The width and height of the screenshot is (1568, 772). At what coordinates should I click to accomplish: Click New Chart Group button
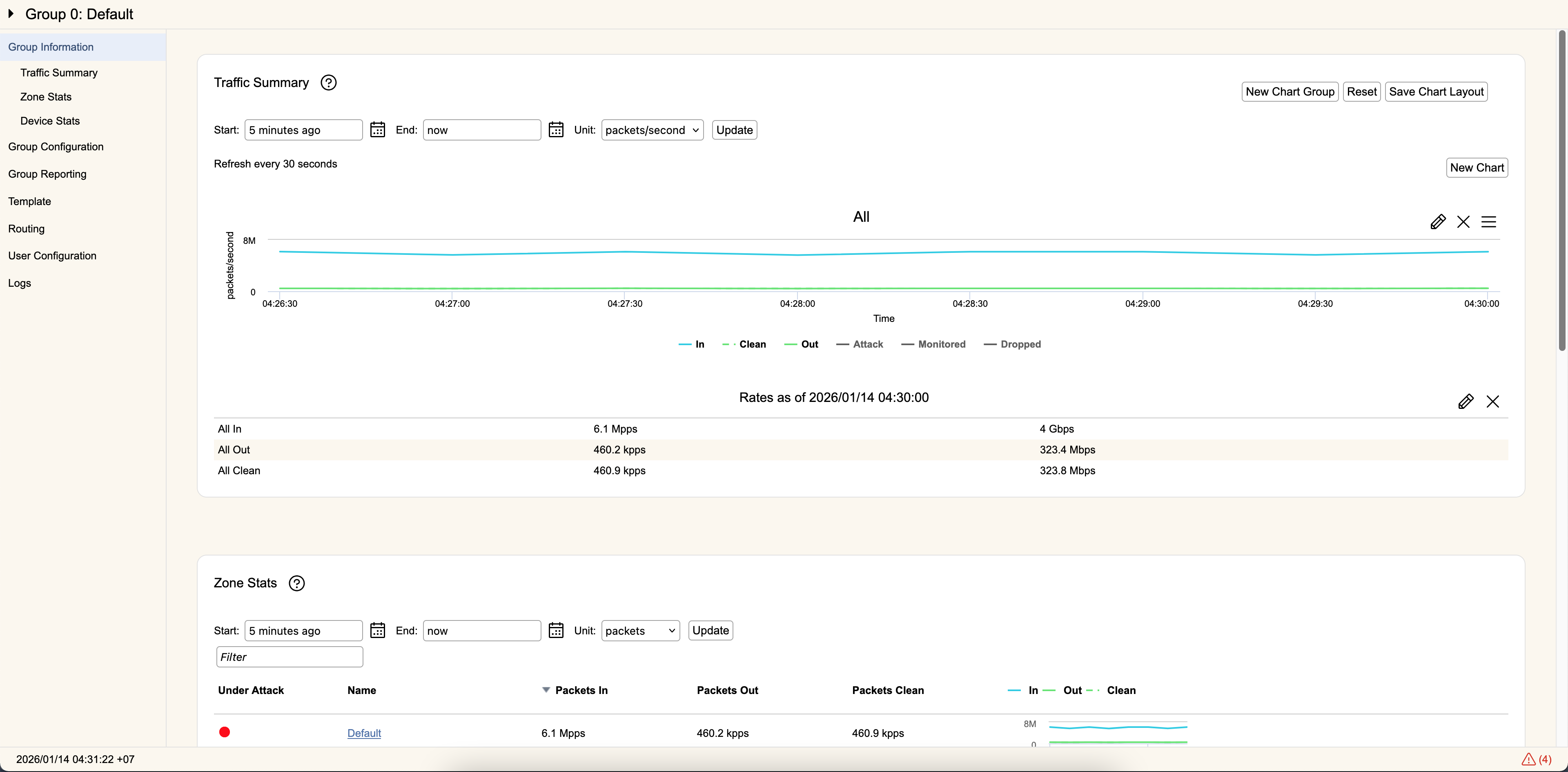point(1290,91)
